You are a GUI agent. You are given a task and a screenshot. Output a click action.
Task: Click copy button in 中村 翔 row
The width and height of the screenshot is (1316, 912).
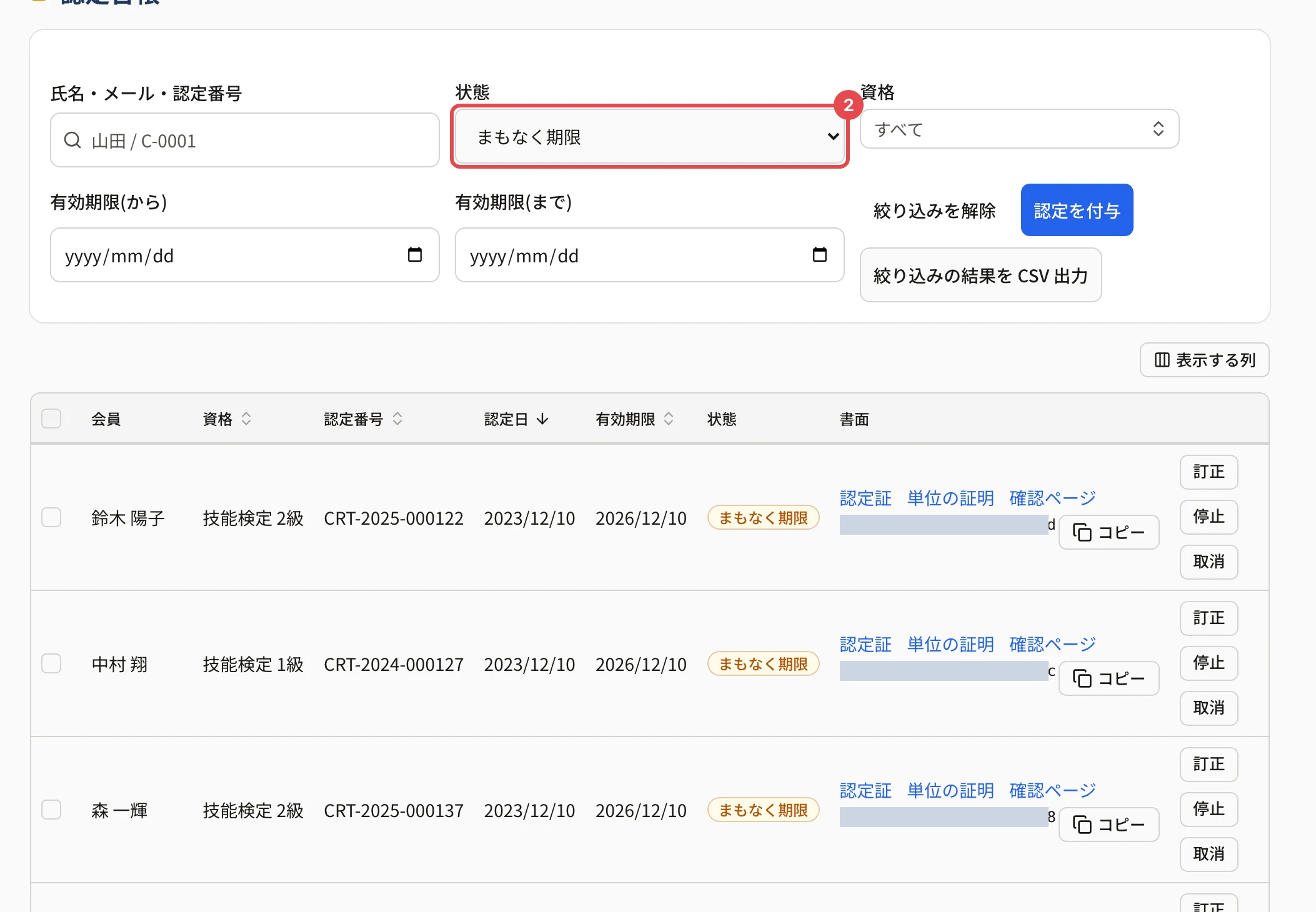(x=1109, y=678)
